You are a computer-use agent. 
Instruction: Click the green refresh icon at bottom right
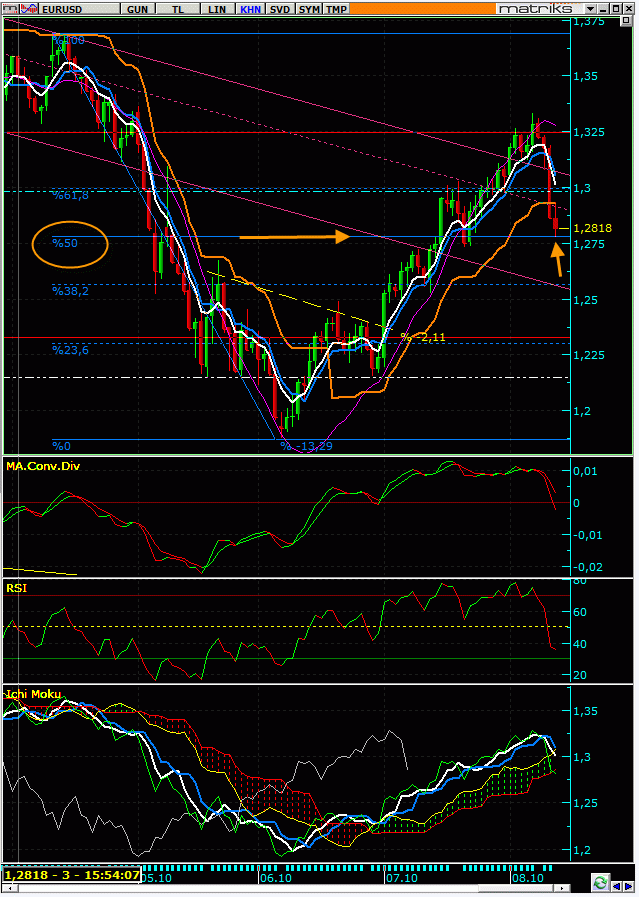click(600, 882)
